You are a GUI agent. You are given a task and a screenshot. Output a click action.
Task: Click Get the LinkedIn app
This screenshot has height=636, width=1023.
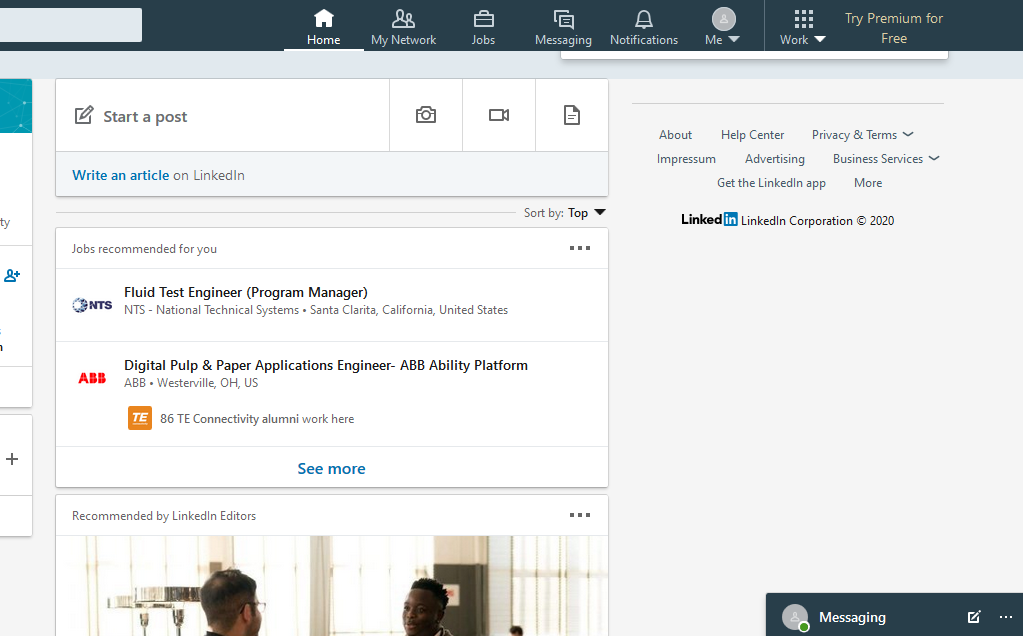pyautogui.click(x=771, y=183)
